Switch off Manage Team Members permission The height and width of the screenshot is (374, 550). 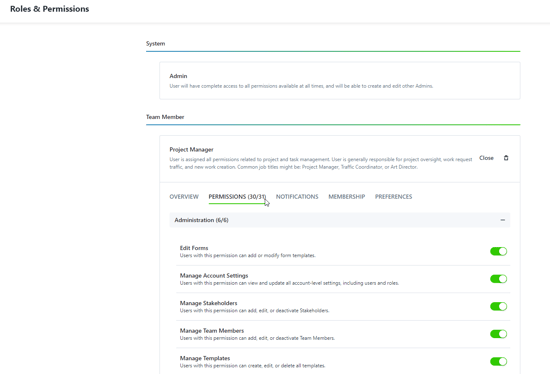click(x=498, y=334)
